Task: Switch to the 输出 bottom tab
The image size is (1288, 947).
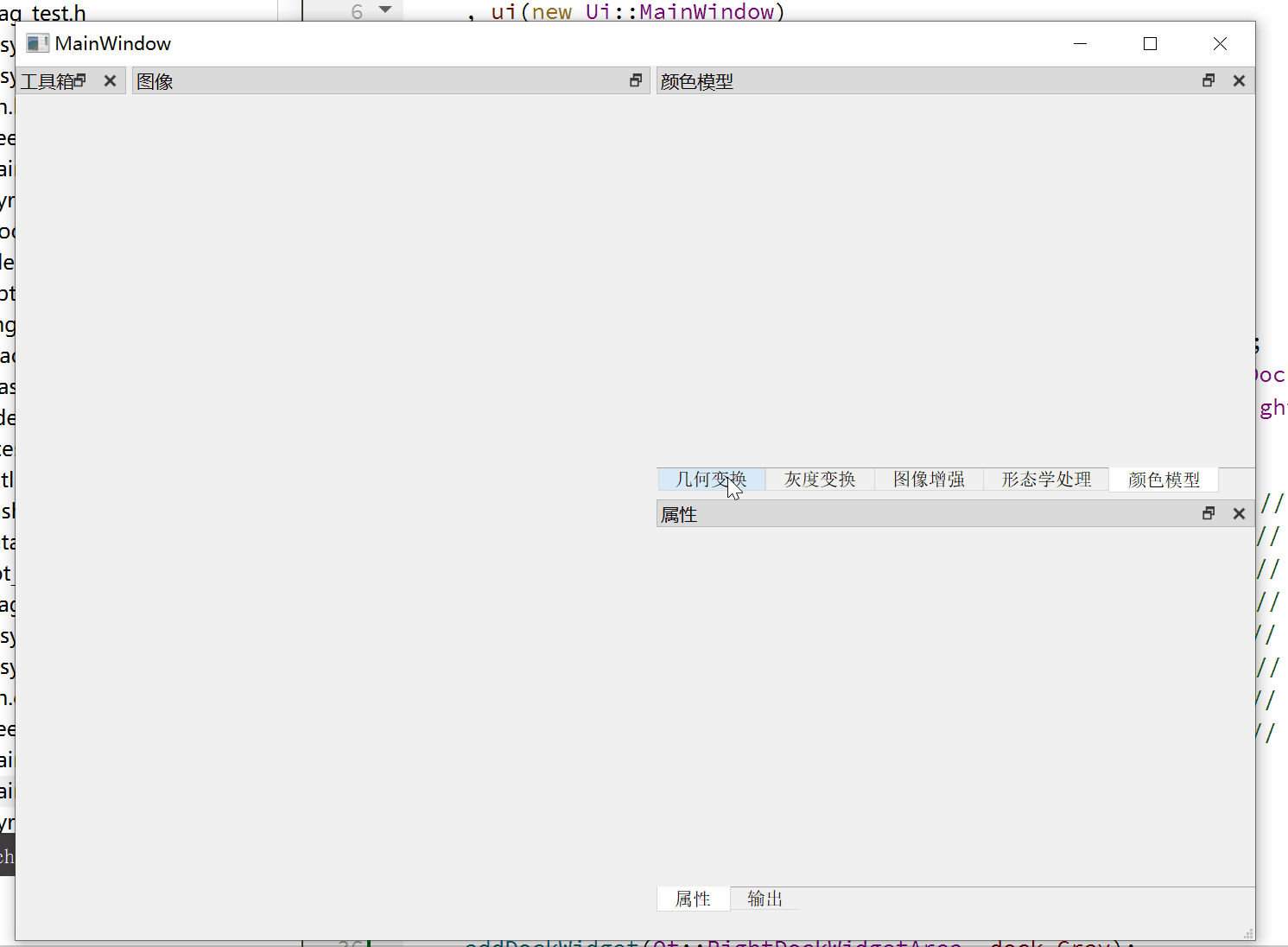Action: pyautogui.click(x=765, y=899)
